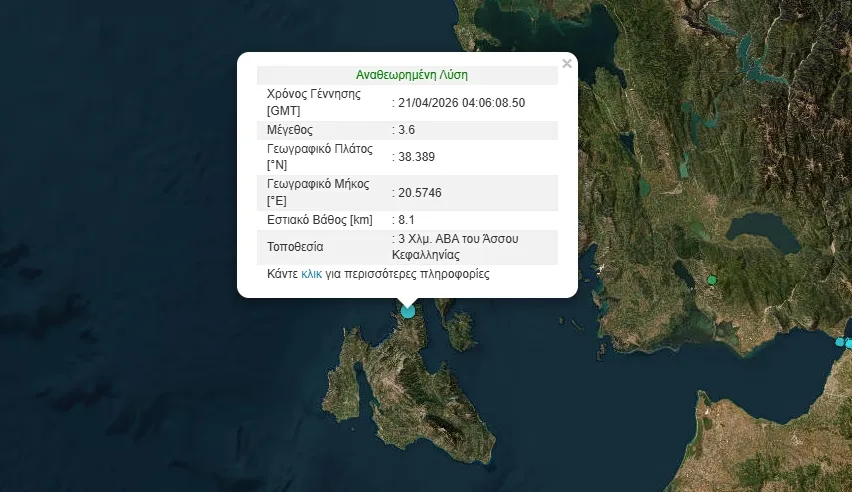Click the latitude value 38.389

(x=416, y=157)
